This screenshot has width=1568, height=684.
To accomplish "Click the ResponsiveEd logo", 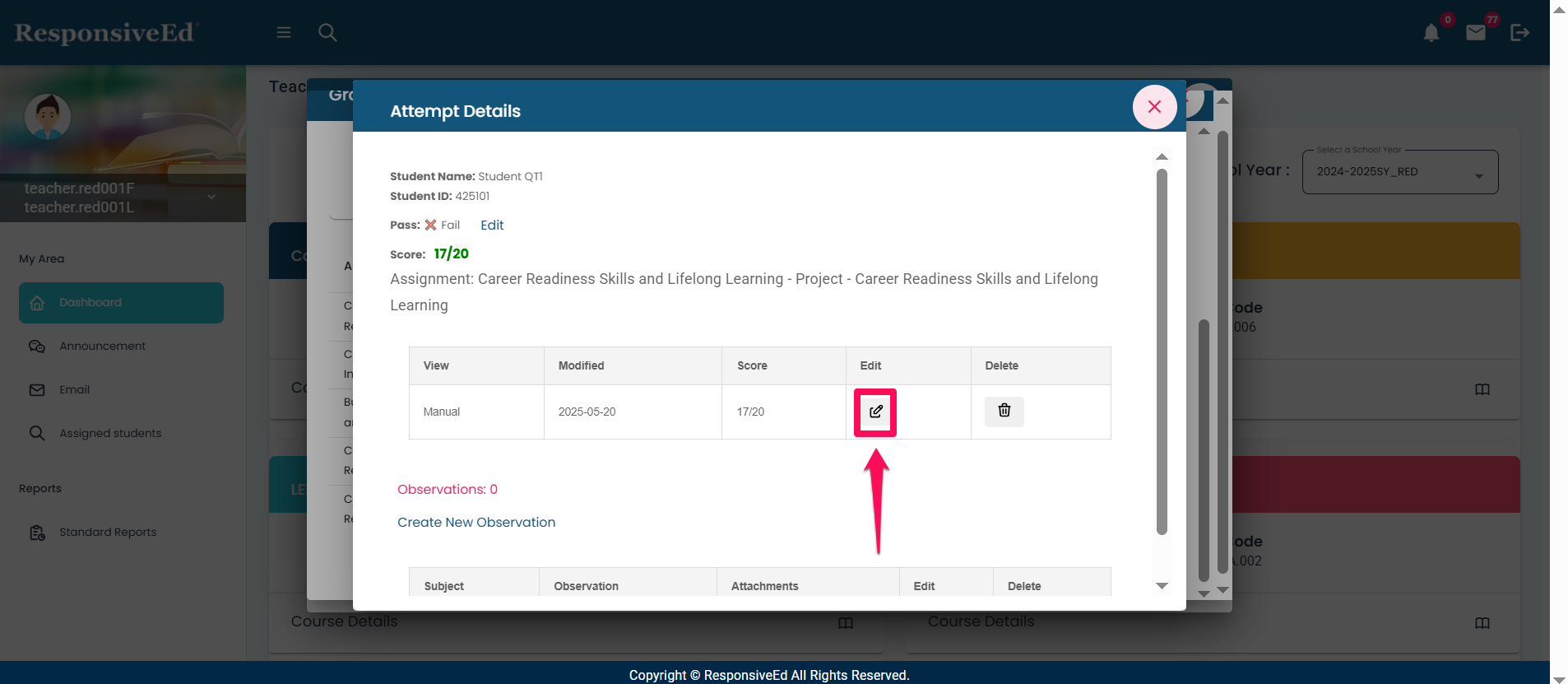I will (x=105, y=33).
